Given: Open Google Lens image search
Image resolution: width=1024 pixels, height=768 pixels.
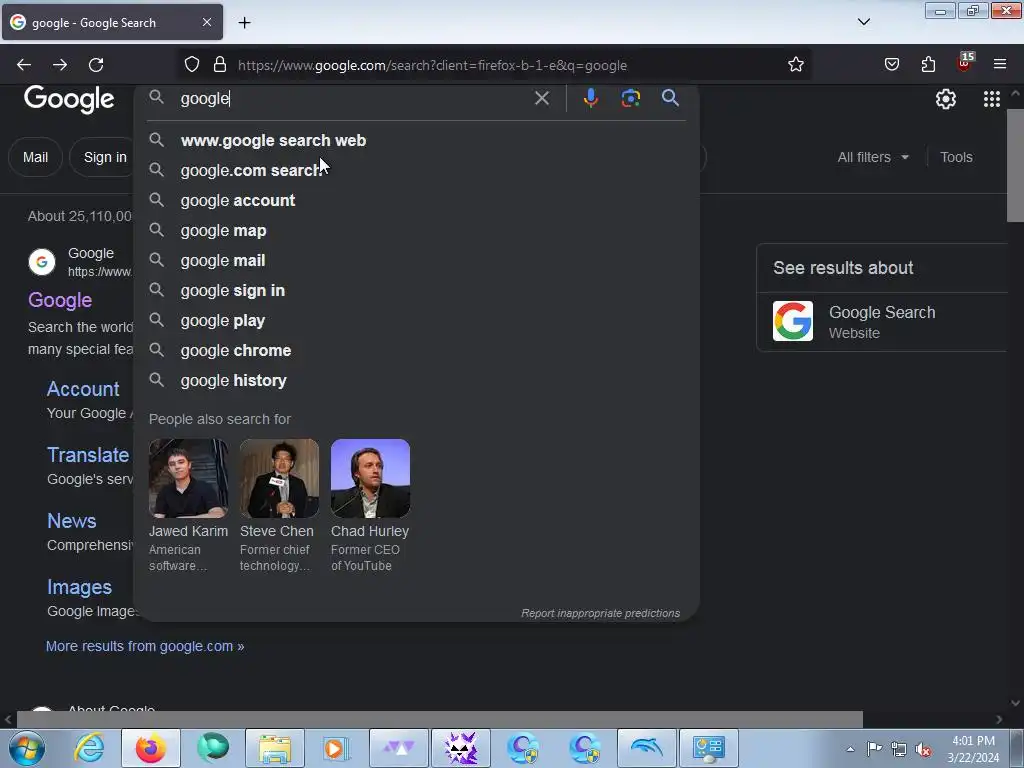Looking at the screenshot, I should point(630,98).
